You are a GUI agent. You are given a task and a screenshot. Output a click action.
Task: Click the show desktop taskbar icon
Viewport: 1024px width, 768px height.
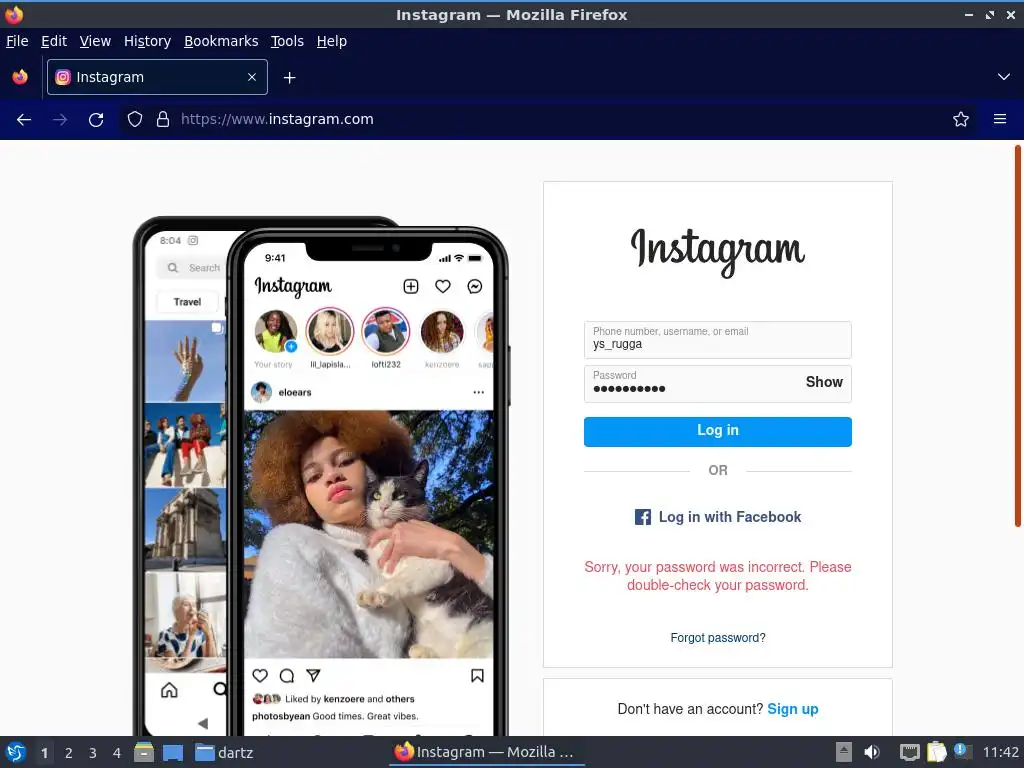[173, 752]
